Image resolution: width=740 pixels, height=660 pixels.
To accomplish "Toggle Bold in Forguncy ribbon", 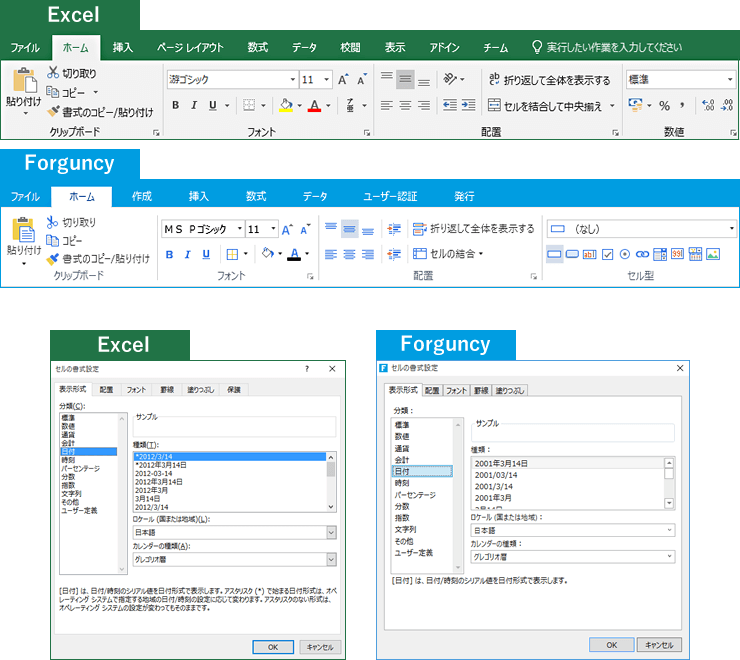I will click(169, 254).
